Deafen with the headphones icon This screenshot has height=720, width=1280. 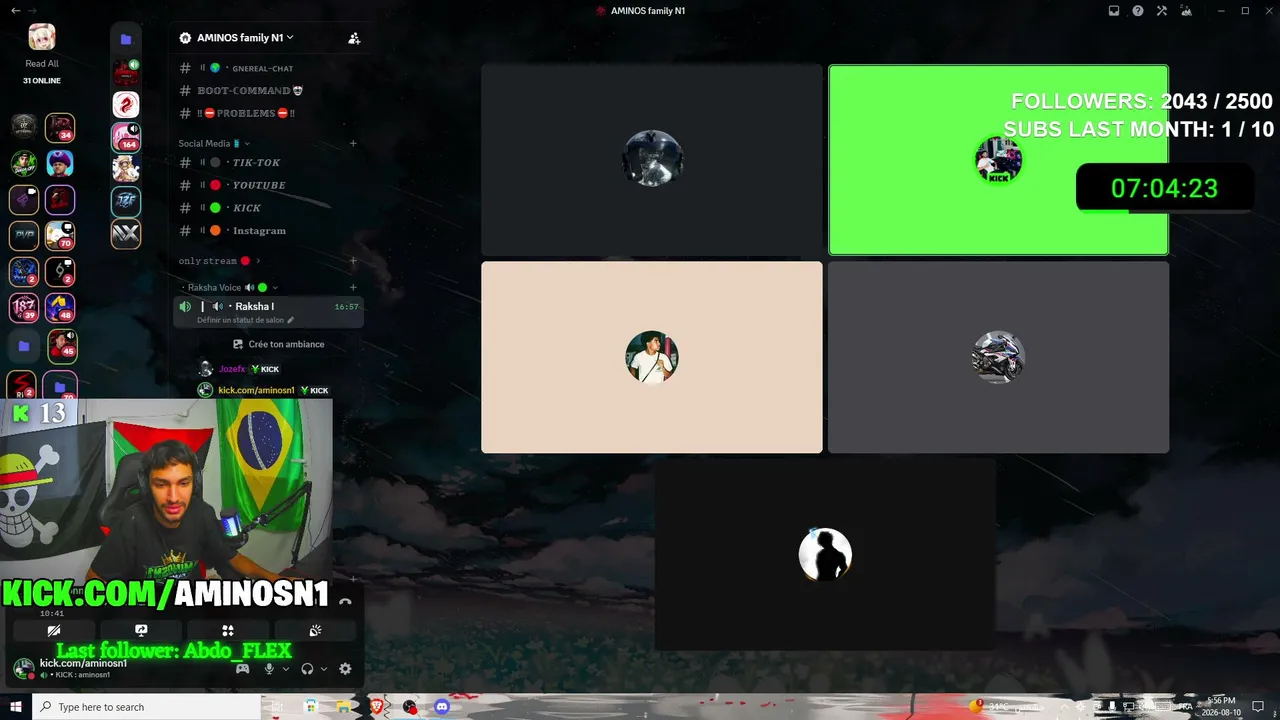(x=307, y=669)
